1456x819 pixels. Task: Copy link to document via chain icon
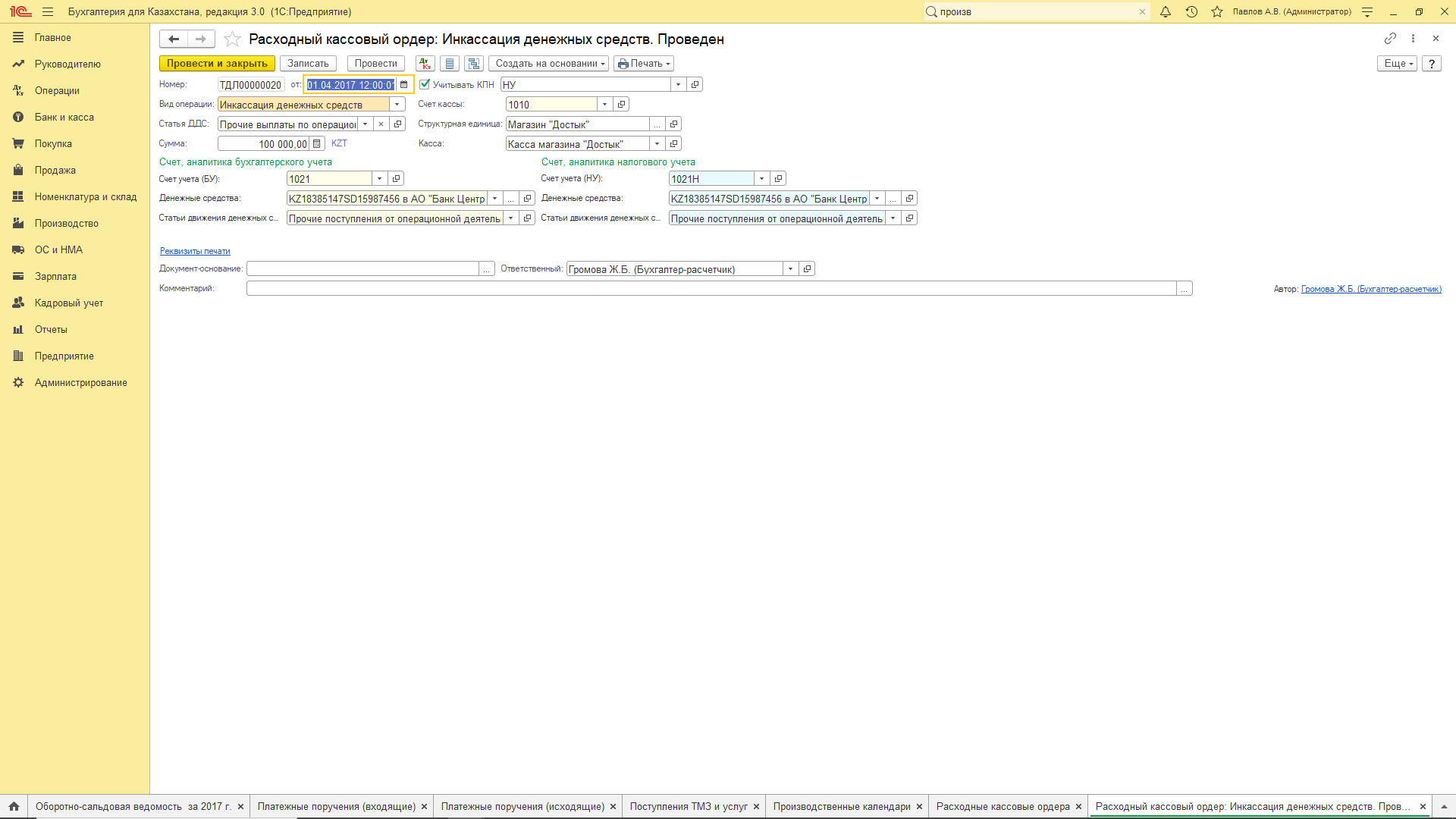coord(1390,38)
